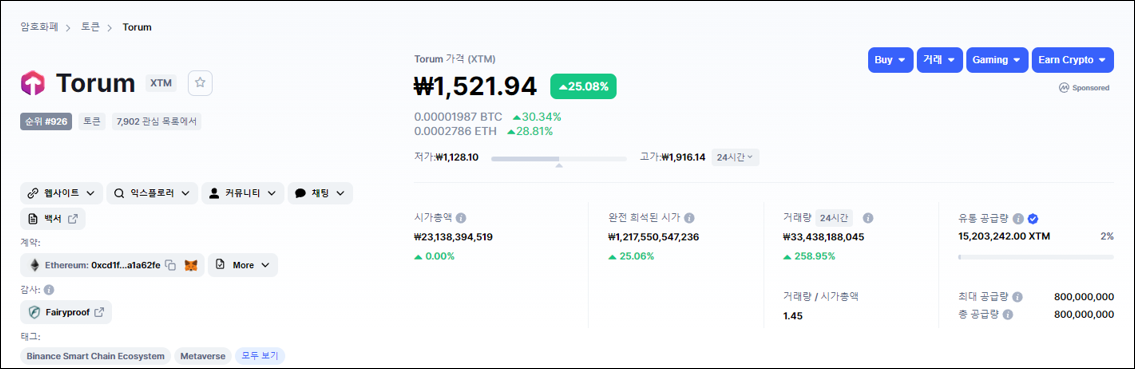
Task: Open the Gaming dropdown
Action: (x=997, y=60)
